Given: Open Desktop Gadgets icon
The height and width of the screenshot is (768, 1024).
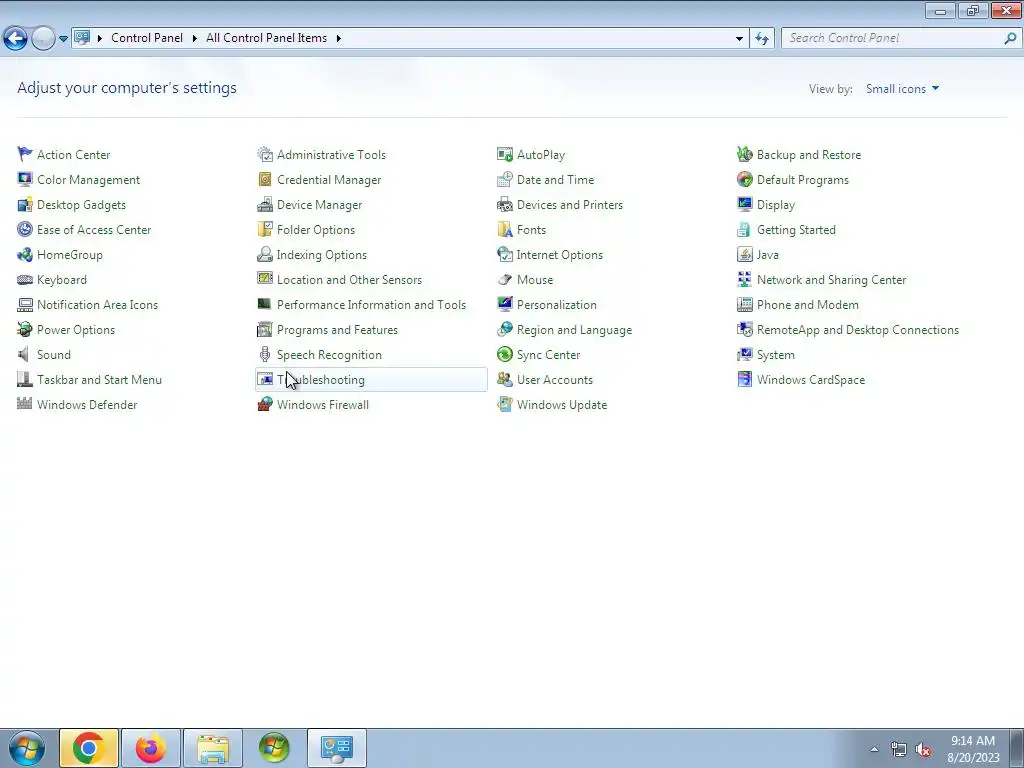Looking at the screenshot, I should (25, 204).
